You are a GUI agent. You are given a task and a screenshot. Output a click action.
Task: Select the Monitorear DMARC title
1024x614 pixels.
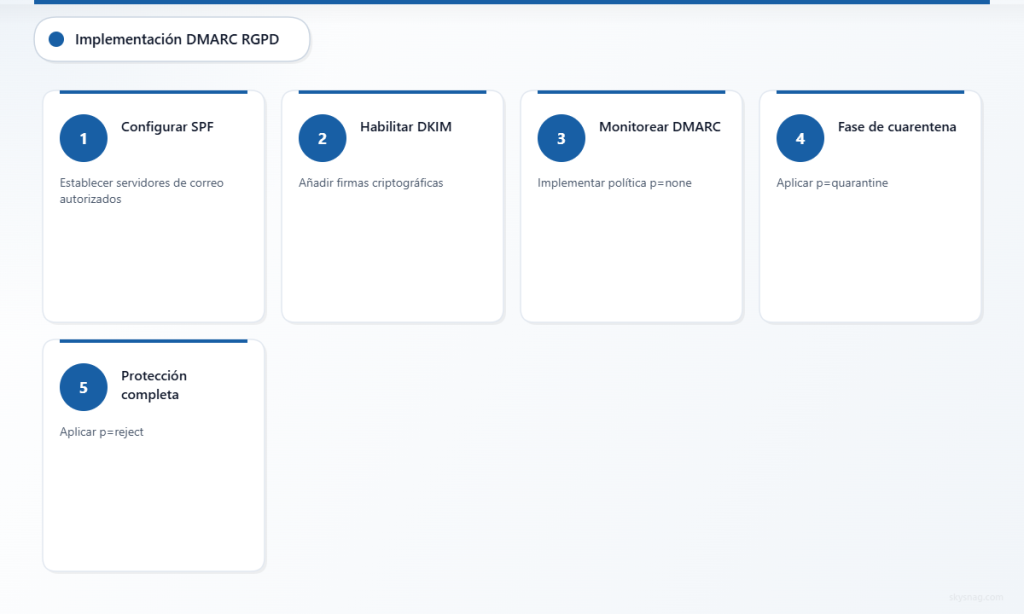click(x=659, y=127)
